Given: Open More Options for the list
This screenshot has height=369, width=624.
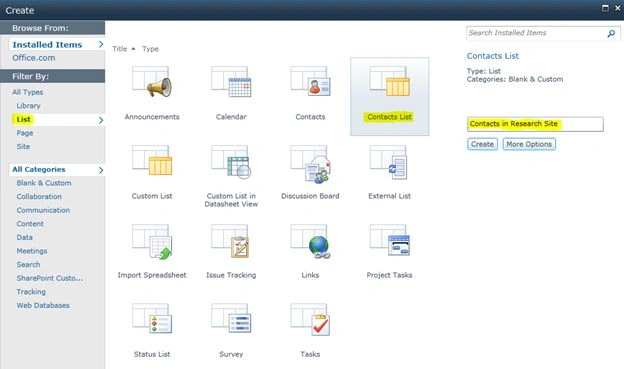Looking at the screenshot, I should click(x=529, y=144).
